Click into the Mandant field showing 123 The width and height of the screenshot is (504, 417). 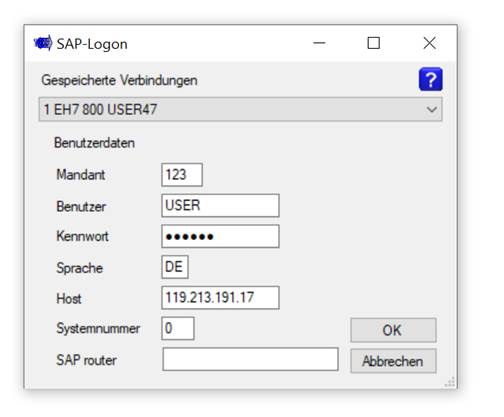[x=182, y=175]
